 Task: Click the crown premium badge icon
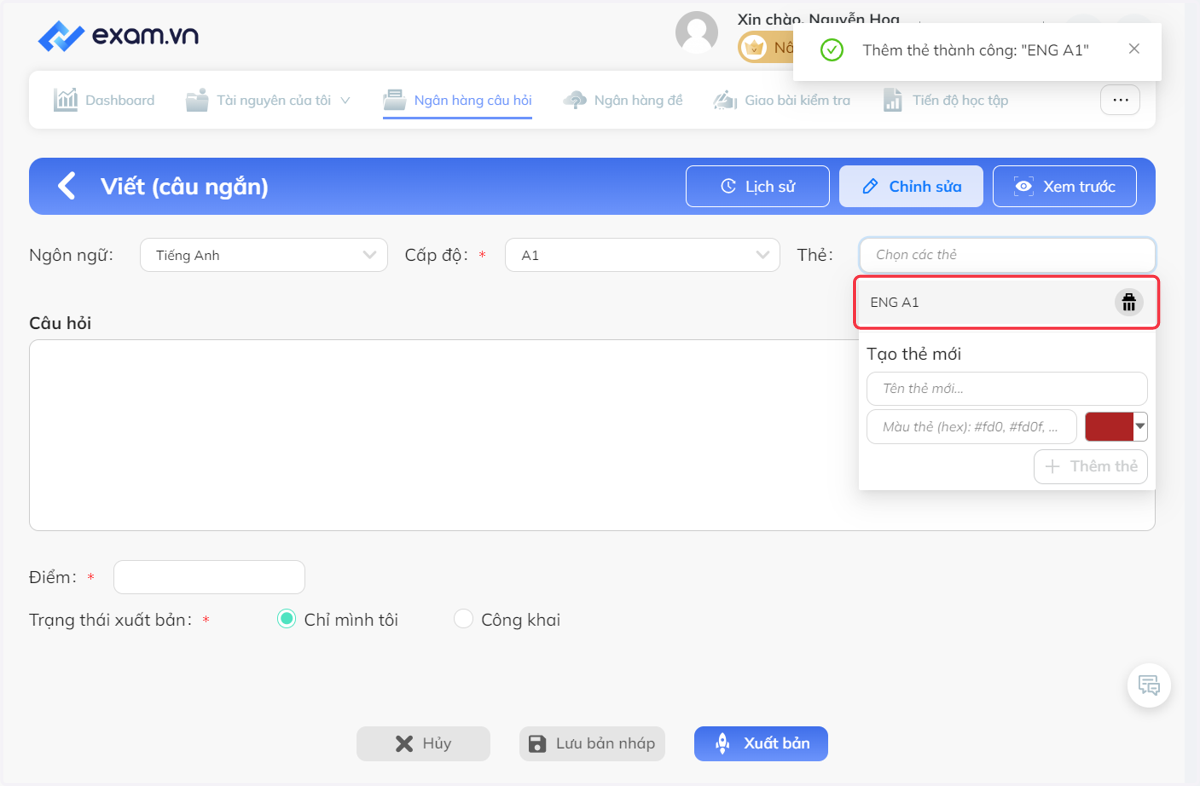pyautogui.click(x=755, y=47)
